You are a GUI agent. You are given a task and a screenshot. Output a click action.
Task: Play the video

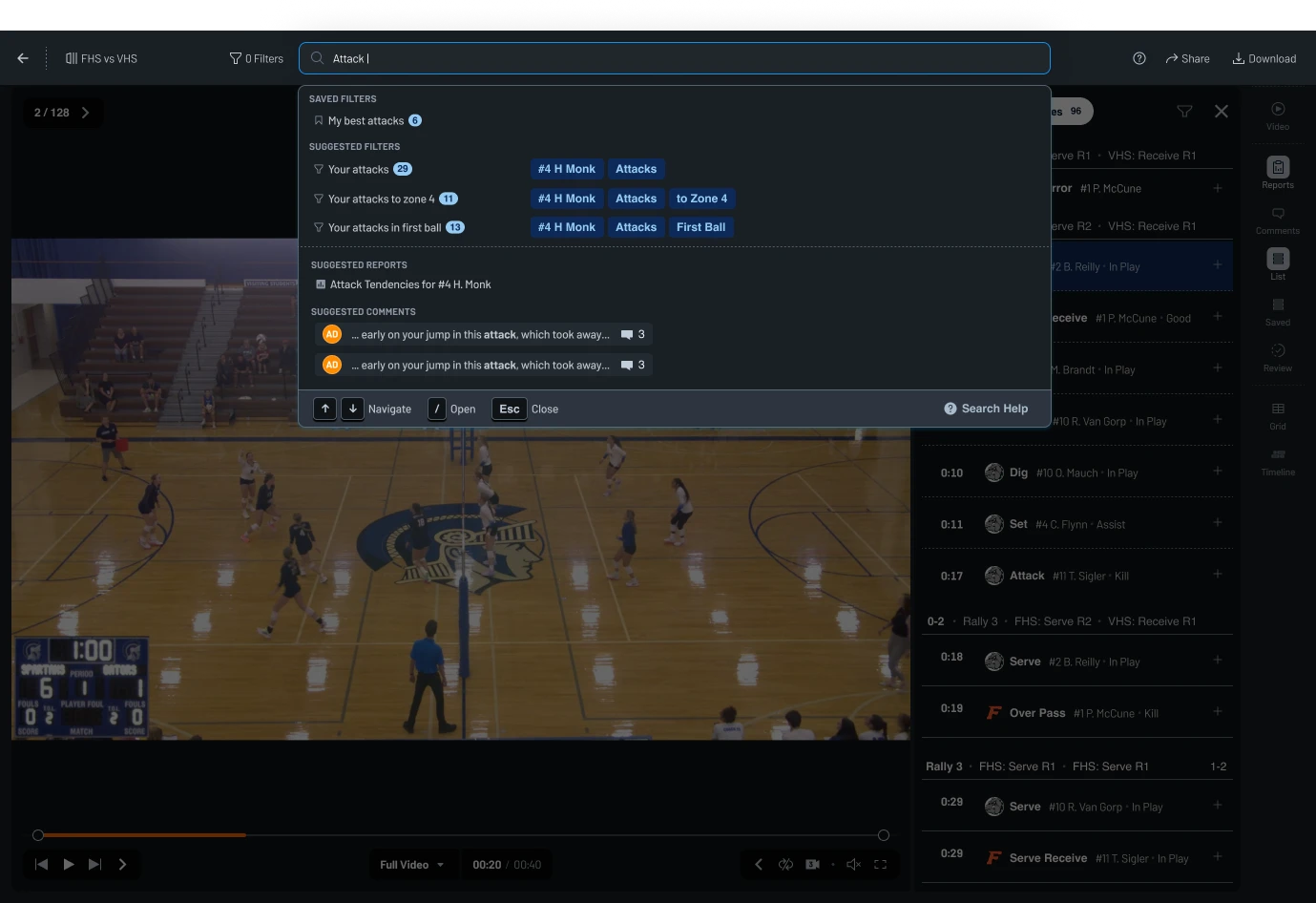pyautogui.click(x=69, y=864)
